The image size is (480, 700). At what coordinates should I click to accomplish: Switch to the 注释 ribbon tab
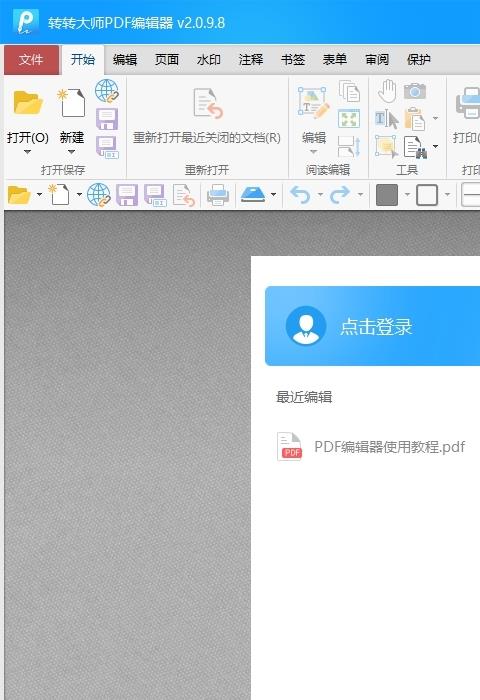[x=250, y=59]
